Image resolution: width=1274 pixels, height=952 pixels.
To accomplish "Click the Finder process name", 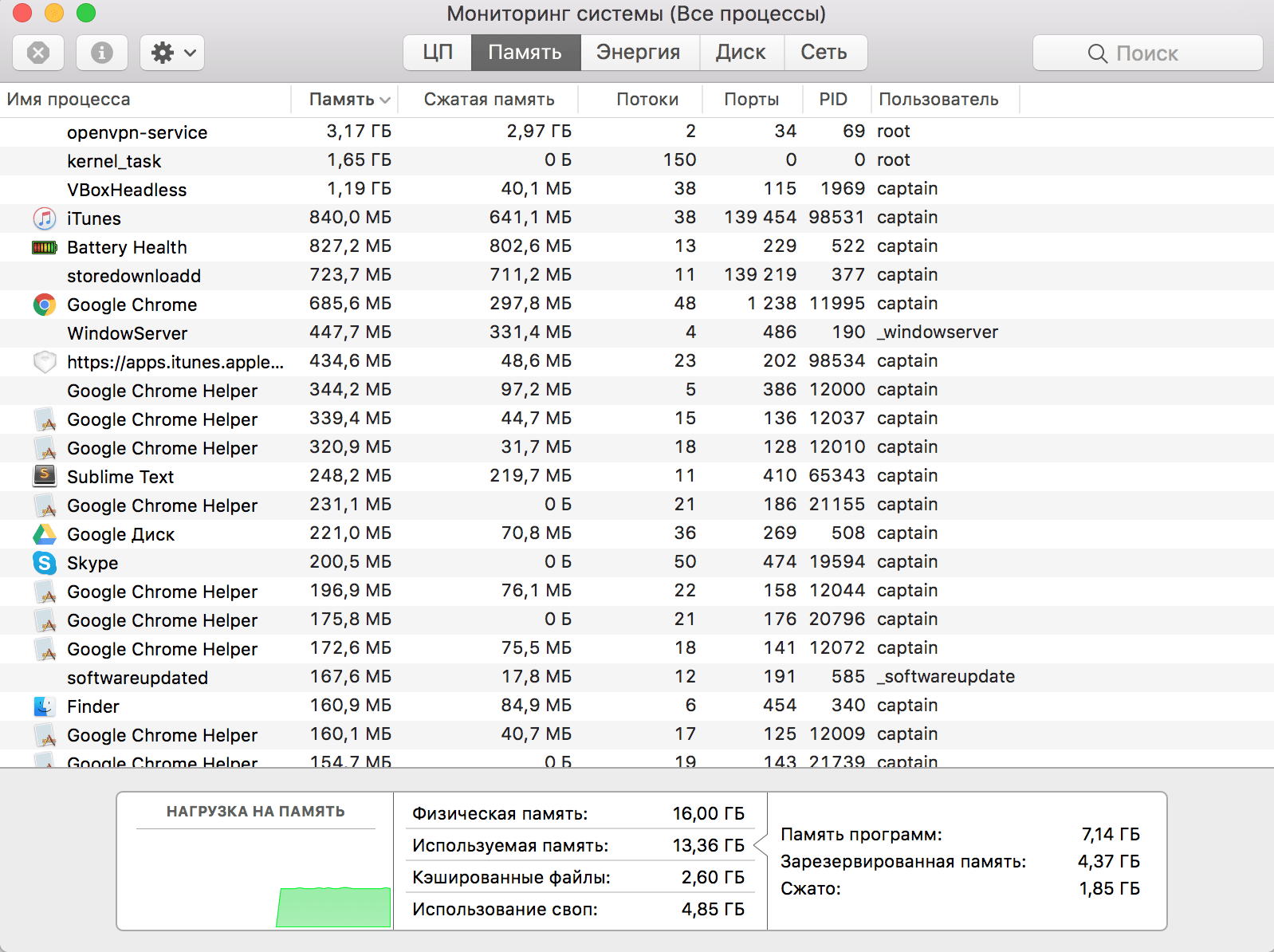I will point(93,706).
